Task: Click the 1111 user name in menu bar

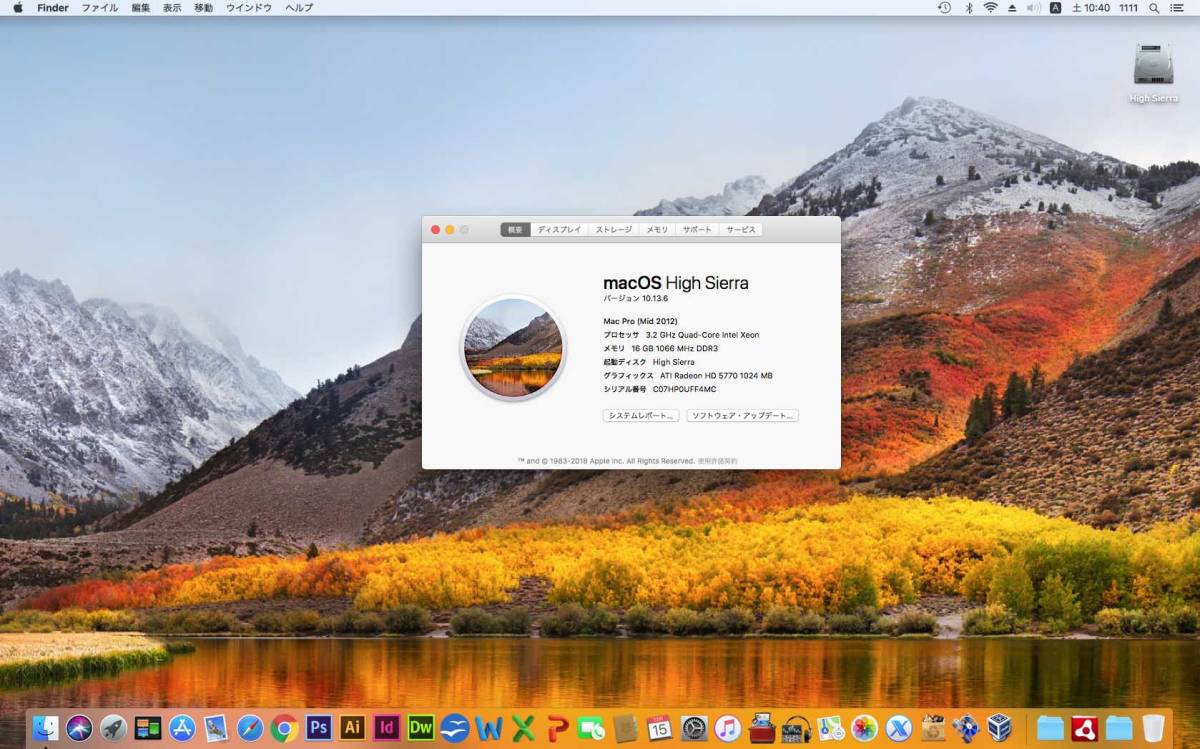Action: pyautogui.click(x=1129, y=7)
